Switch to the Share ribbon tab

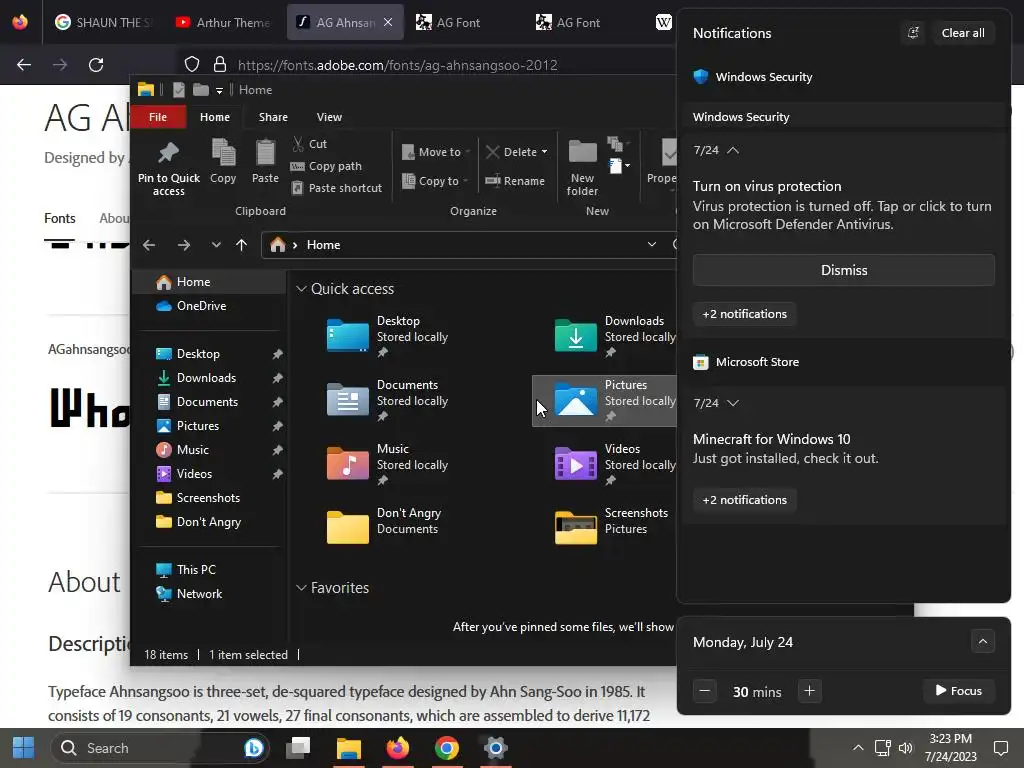[x=273, y=117]
